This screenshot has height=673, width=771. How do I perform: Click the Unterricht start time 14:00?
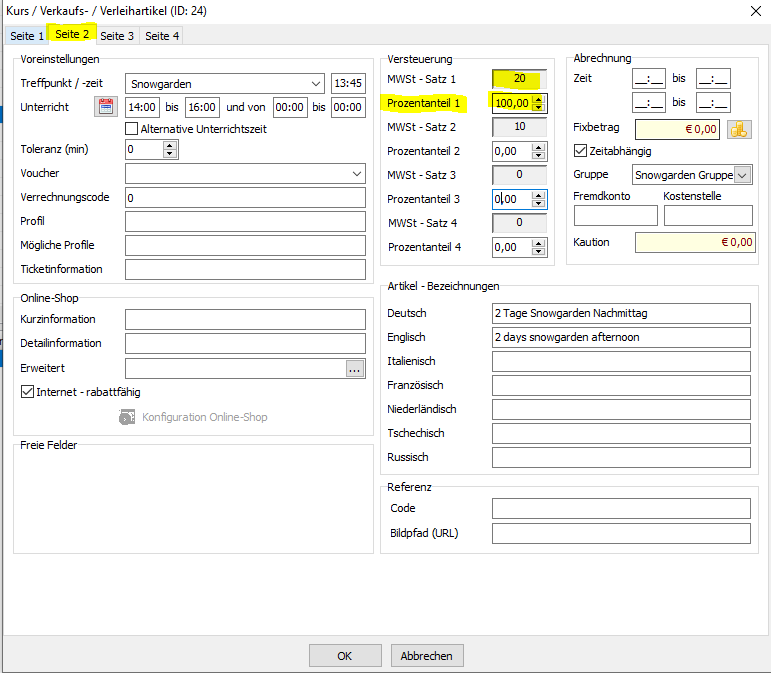[142, 107]
